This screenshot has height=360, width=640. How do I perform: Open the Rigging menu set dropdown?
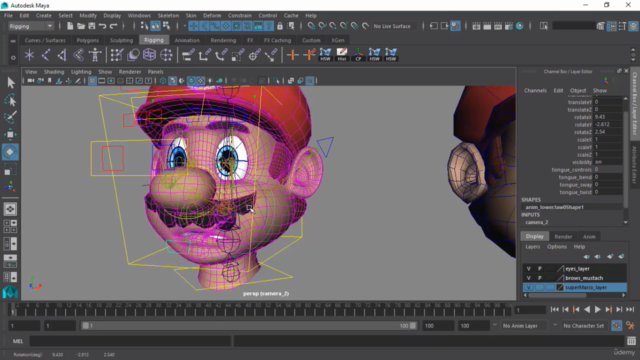coord(31,26)
